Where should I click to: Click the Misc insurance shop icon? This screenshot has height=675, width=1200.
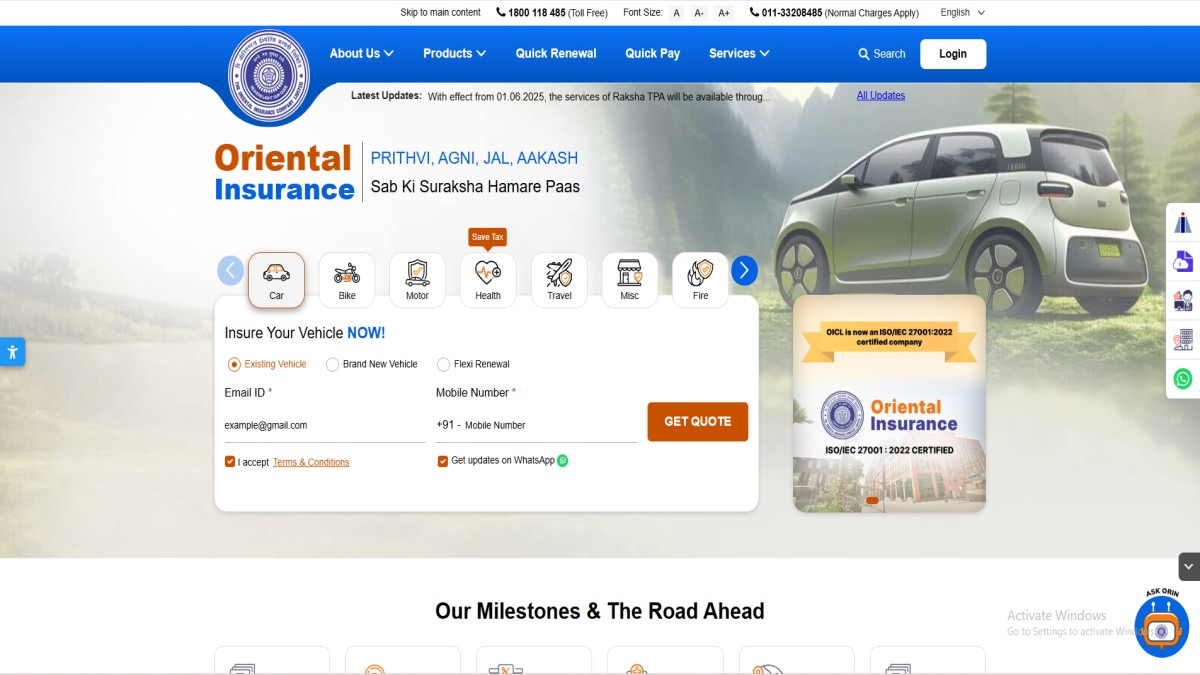click(x=629, y=279)
